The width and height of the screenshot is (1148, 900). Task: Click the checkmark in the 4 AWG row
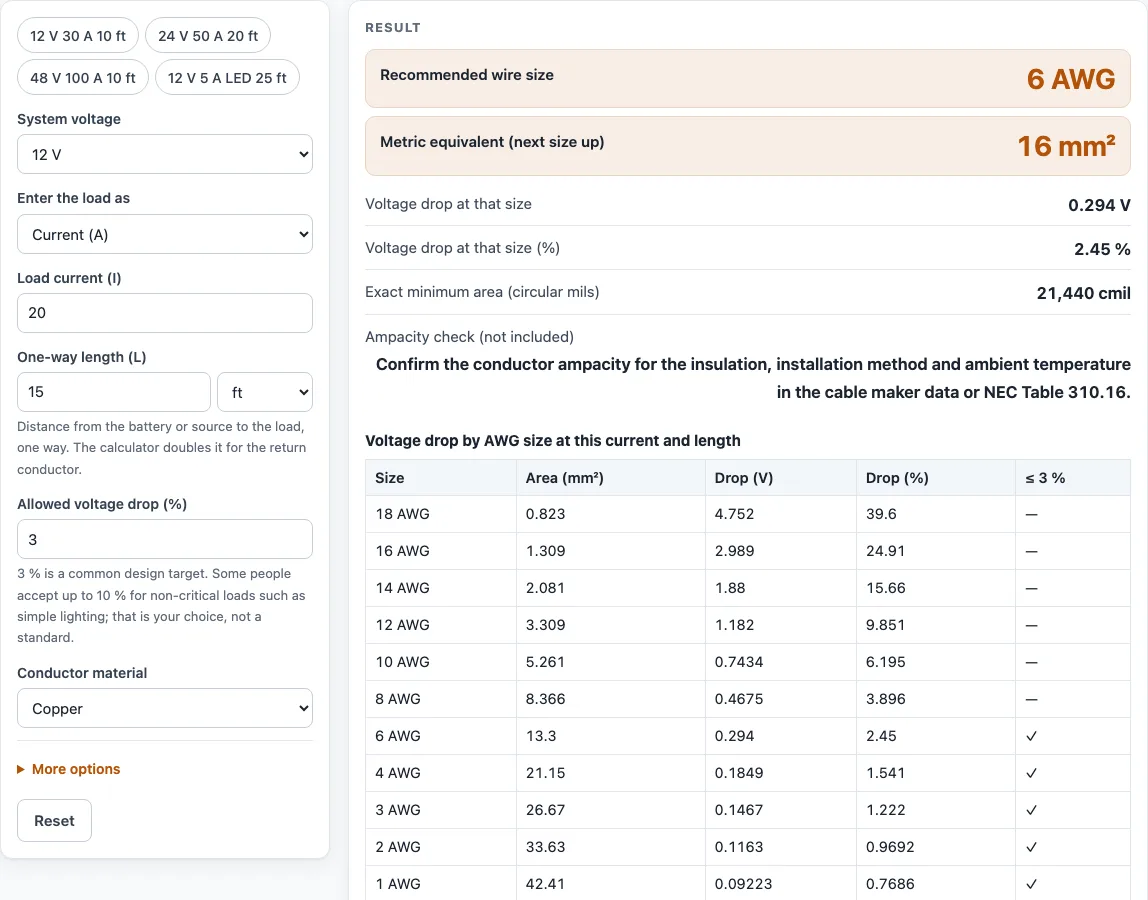pyautogui.click(x=1032, y=773)
